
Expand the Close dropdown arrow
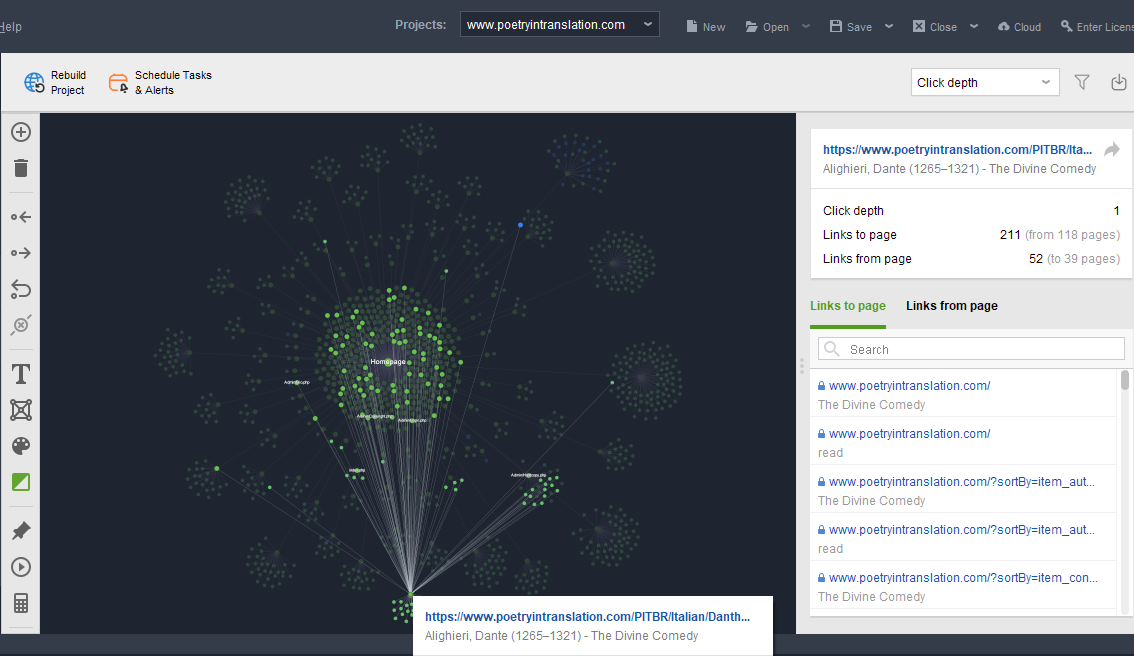point(974,27)
